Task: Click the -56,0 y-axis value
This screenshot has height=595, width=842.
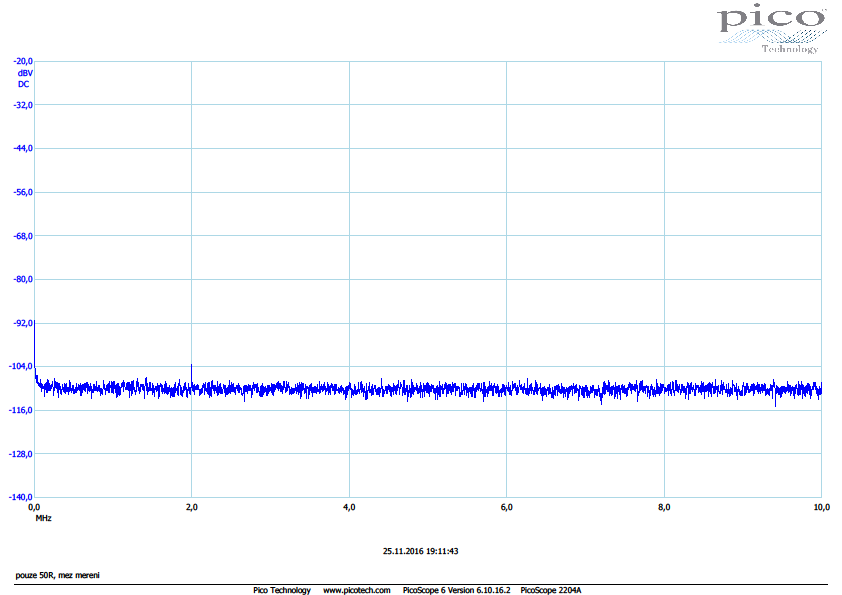Action: click(x=23, y=192)
